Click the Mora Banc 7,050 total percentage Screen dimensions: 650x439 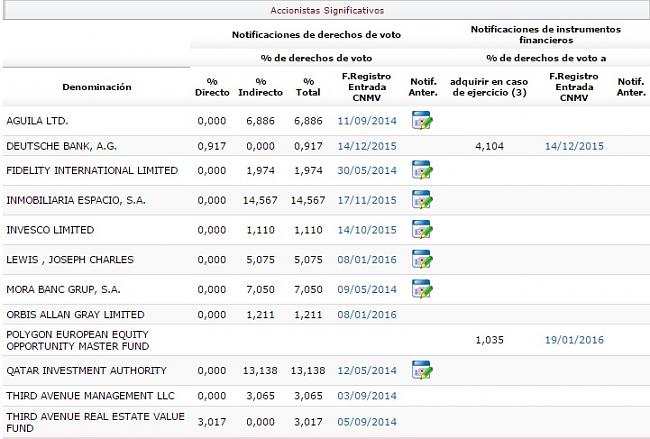click(308, 289)
